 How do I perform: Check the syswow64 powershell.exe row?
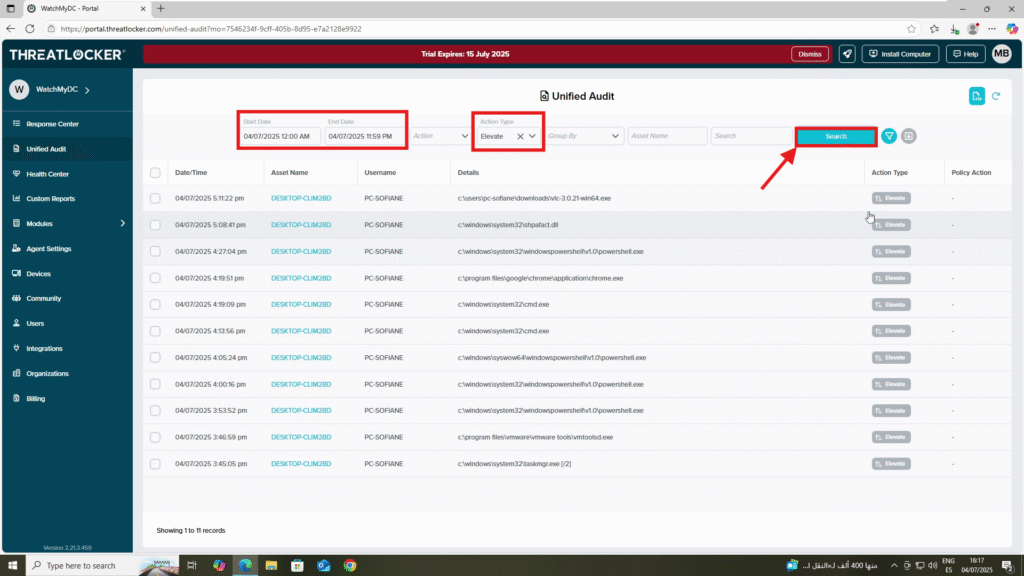pyautogui.click(x=155, y=358)
